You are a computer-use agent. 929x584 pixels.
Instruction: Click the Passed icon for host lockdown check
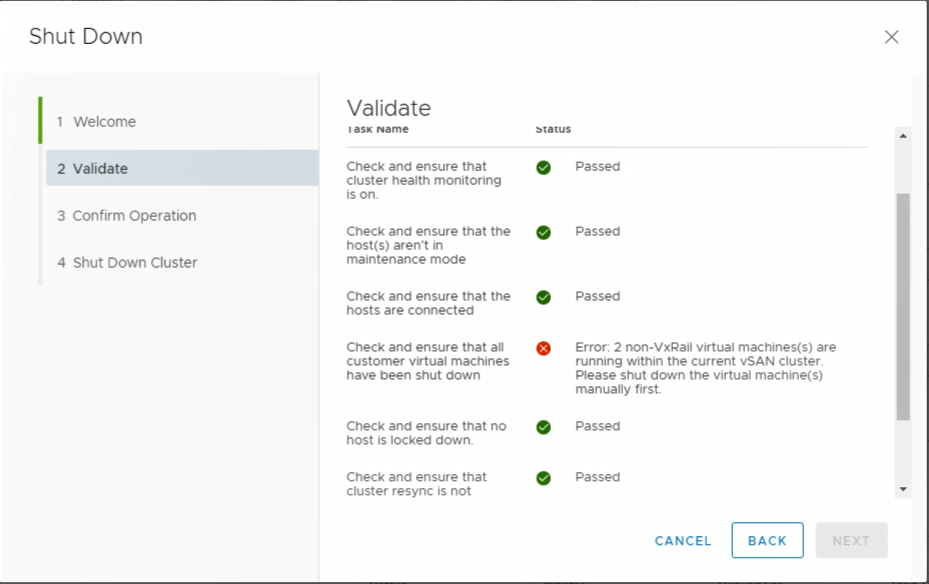pyautogui.click(x=543, y=427)
